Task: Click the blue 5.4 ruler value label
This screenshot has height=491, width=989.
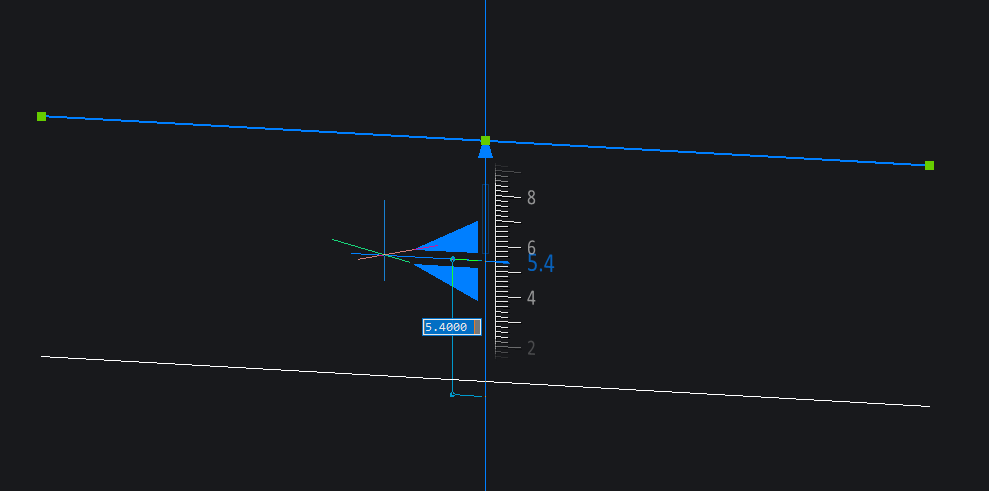Action: [x=541, y=265]
